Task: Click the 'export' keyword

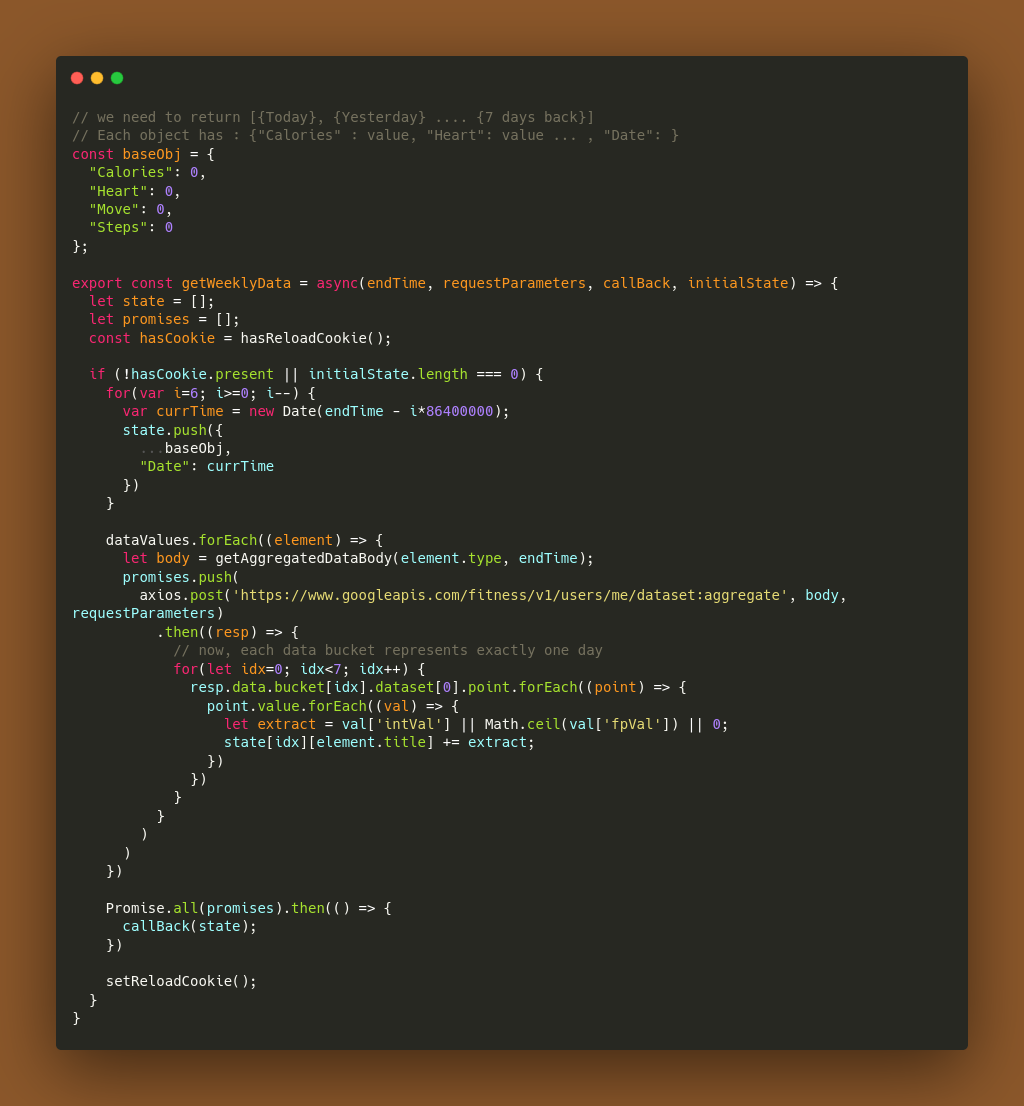Action: [x=97, y=283]
